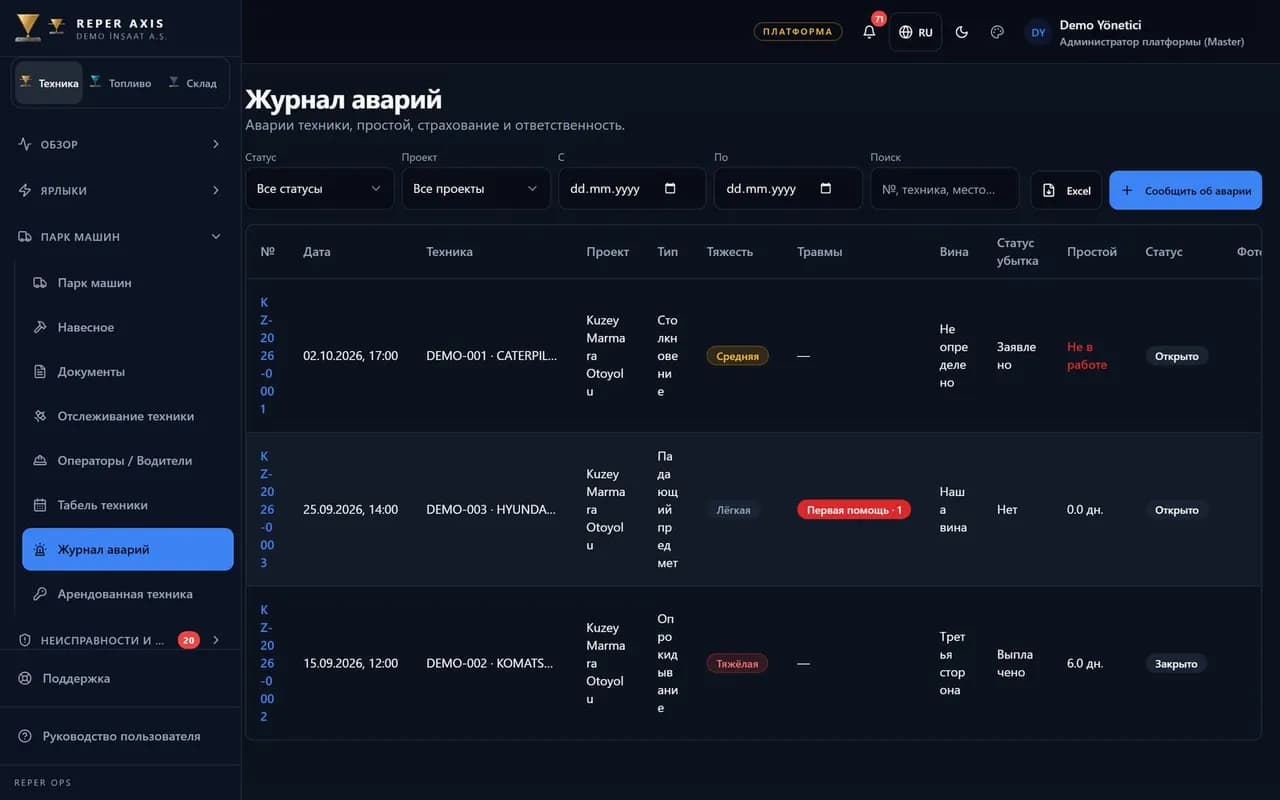Screen dimensions: 1280x800
Task: Open the Все проекты dropdown
Action: 476,188
